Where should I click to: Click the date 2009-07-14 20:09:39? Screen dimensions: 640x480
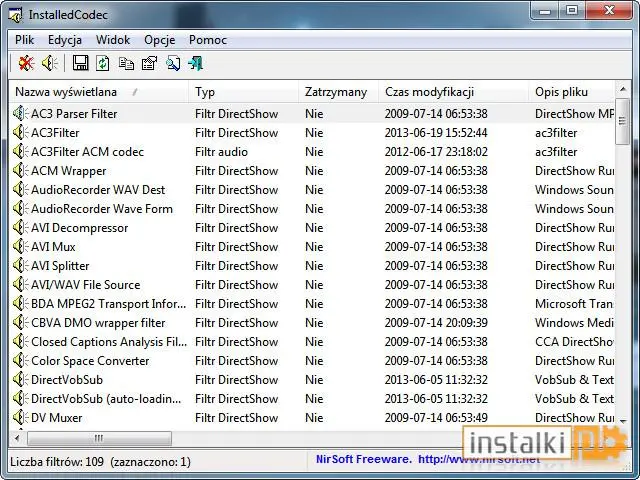pos(436,322)
